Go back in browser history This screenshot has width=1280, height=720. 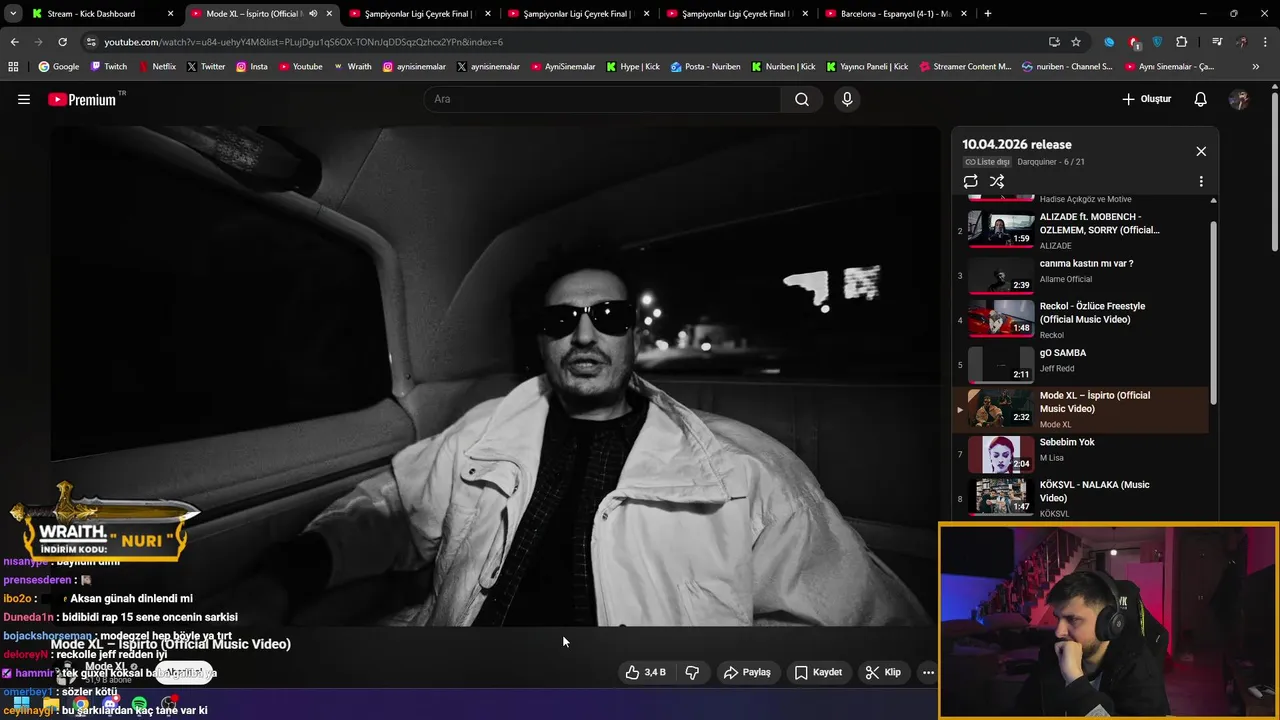[14, 42]
